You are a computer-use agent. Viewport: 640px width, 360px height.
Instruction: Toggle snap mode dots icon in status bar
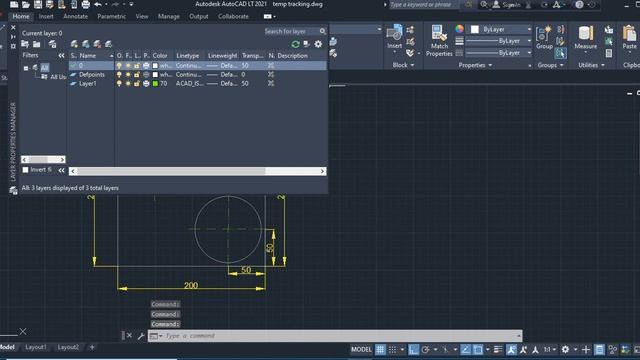[392, 349]
